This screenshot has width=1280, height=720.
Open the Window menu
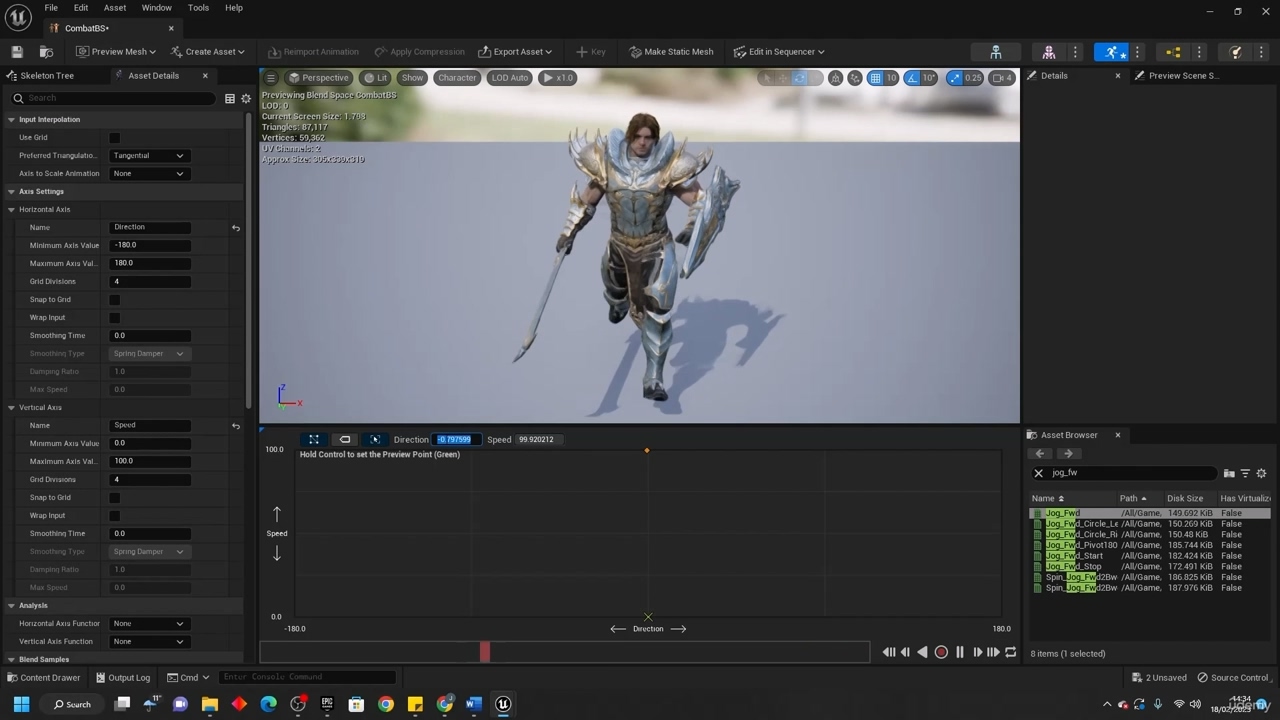point(156,8)
